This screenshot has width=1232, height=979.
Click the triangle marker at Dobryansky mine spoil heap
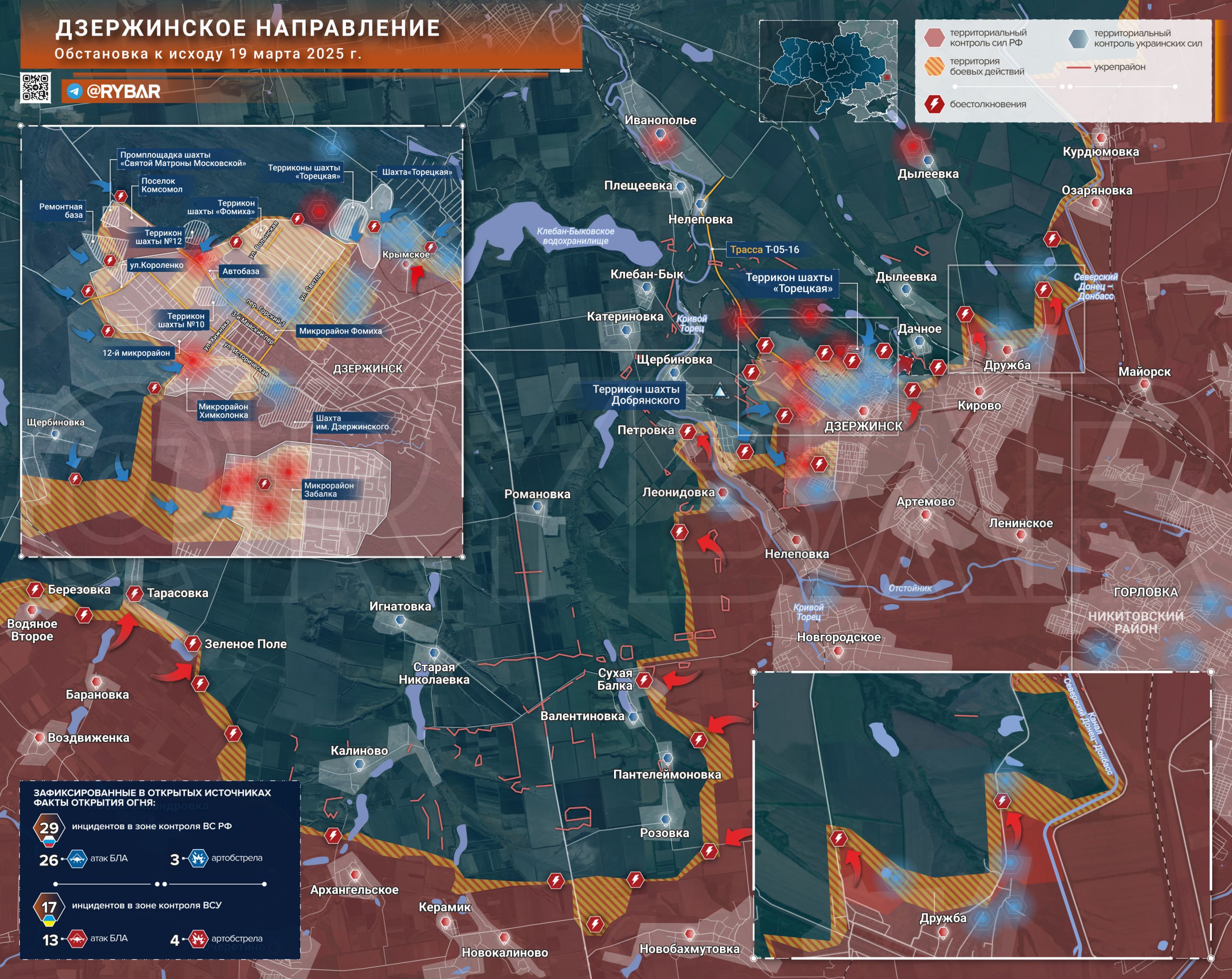(720, 392)
